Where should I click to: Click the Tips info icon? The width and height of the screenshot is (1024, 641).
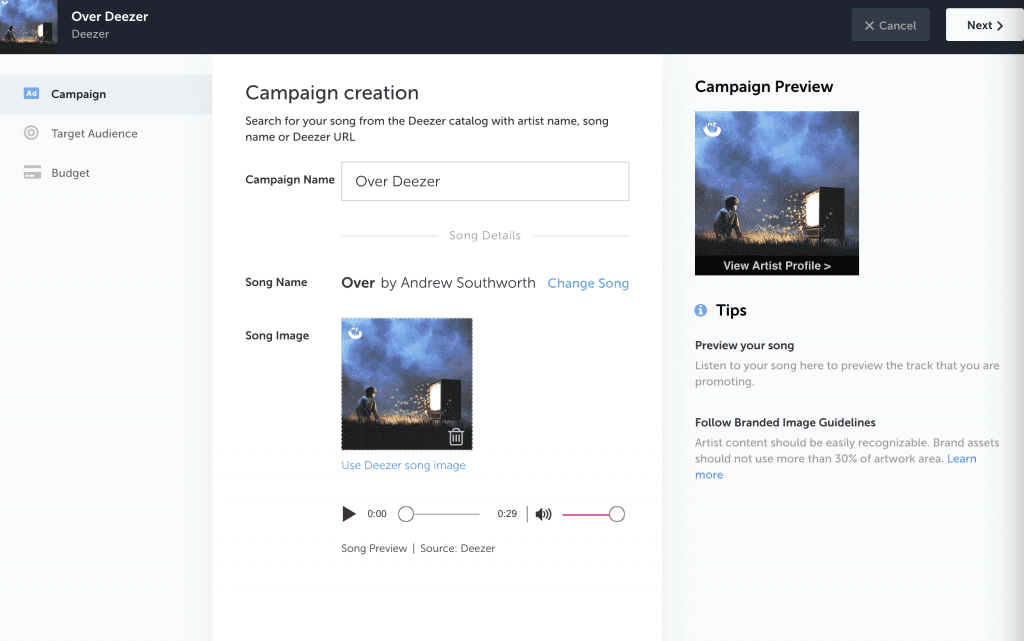[701, 310]
